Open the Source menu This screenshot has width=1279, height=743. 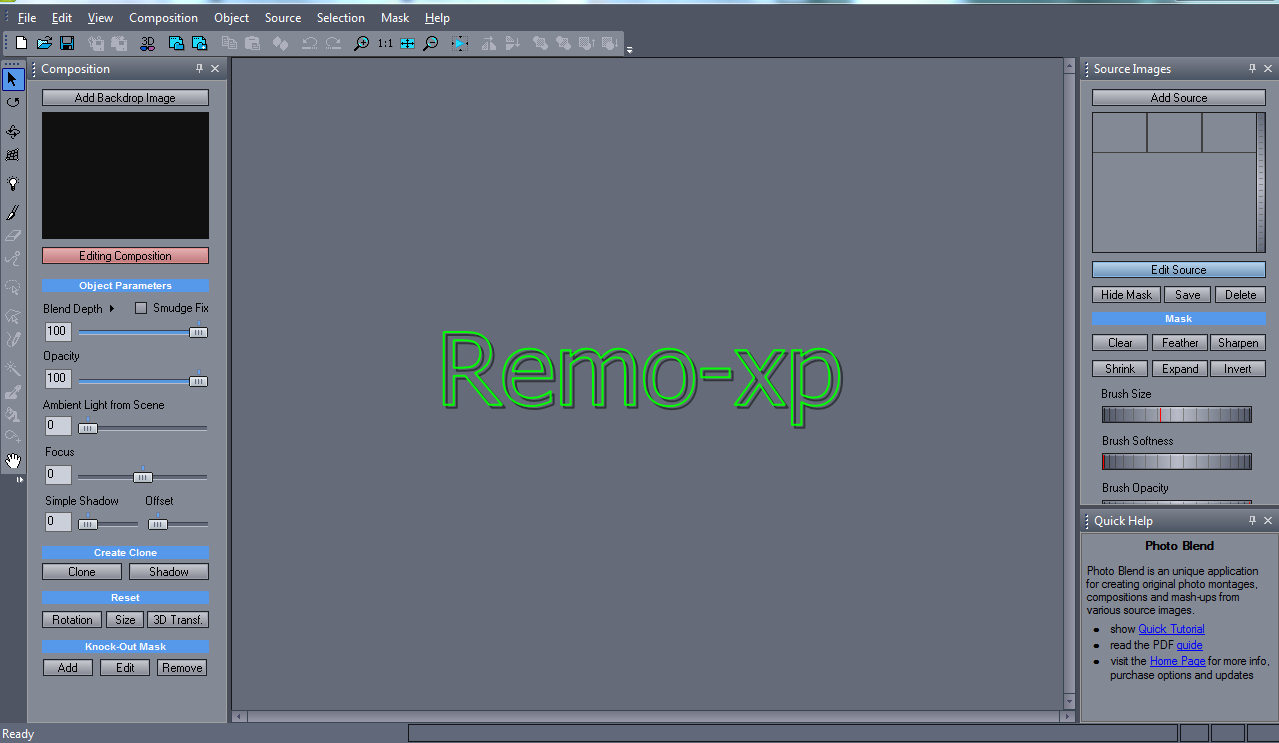click(x=283, y=18)
